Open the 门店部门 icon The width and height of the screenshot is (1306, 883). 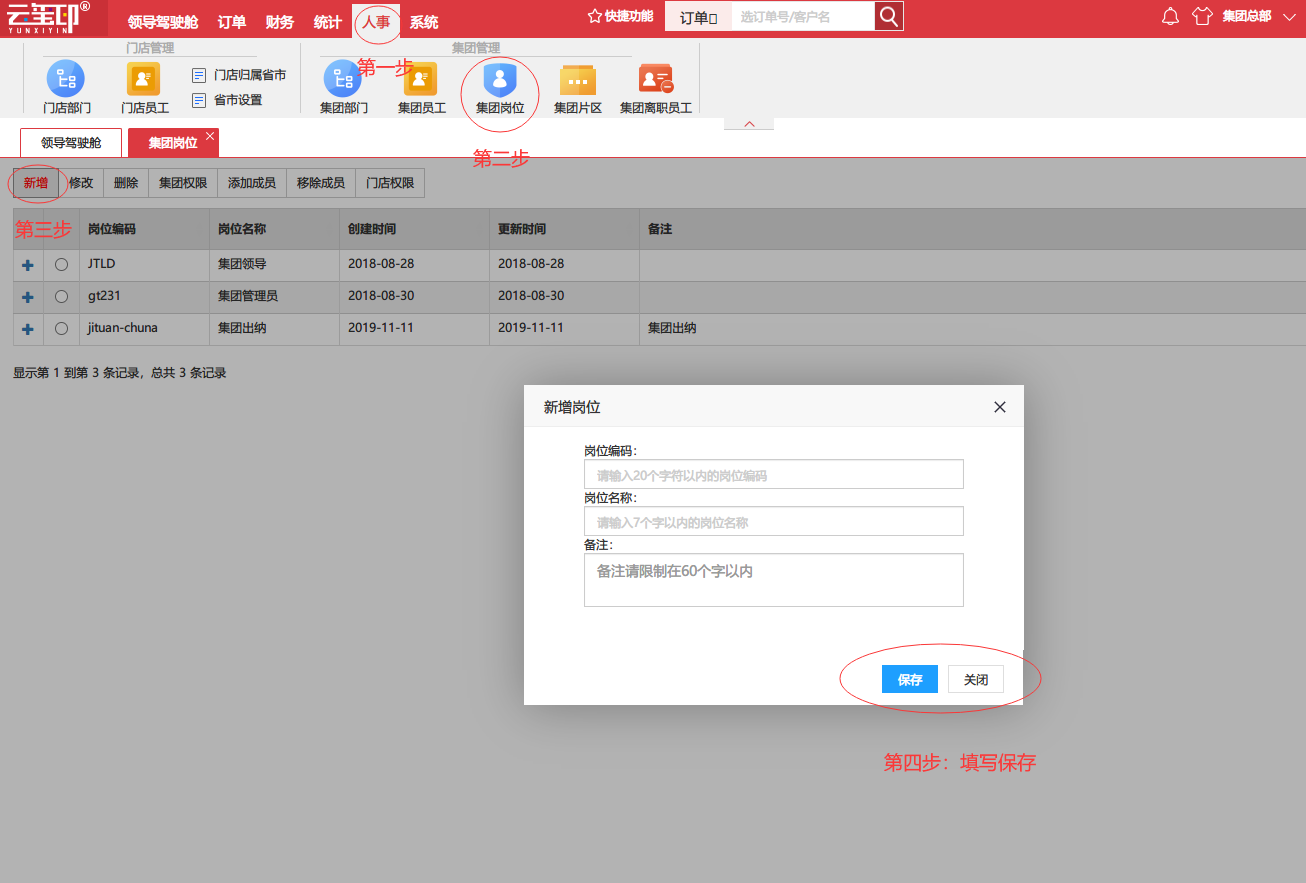tap(66, 79)
